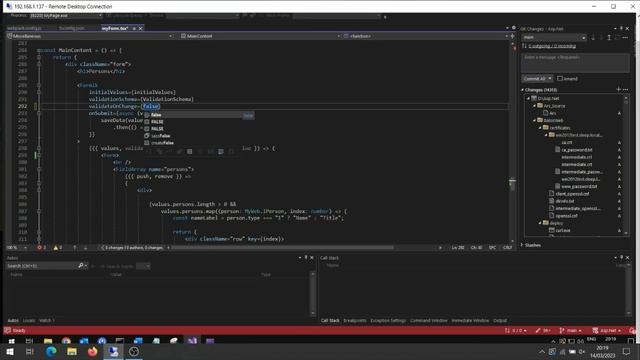Open the Search Depth dropdown in Autos
The image size is (640, 360).
[143, 266]
